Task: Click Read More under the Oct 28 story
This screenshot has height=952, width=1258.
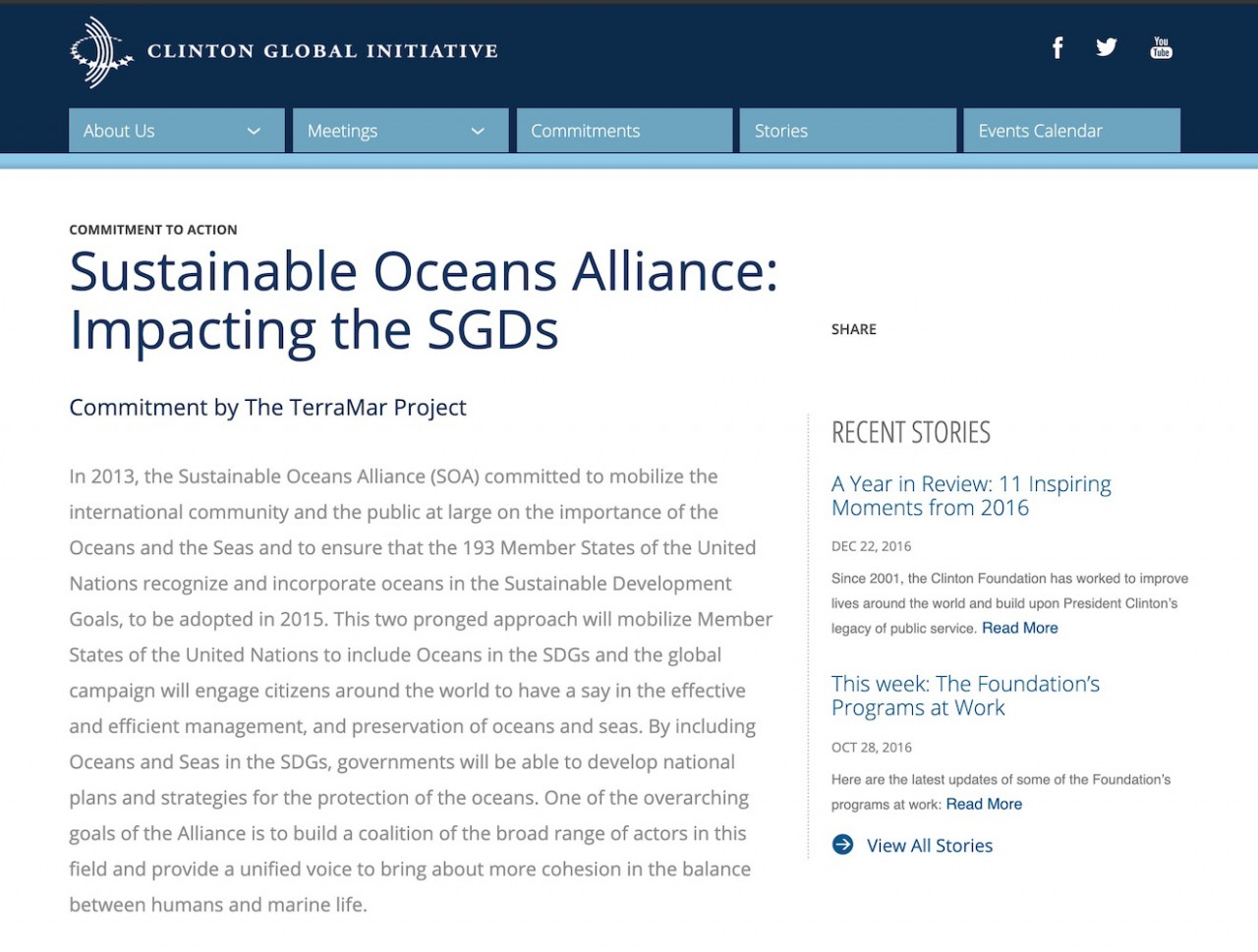Action: (x=983, y=804)
